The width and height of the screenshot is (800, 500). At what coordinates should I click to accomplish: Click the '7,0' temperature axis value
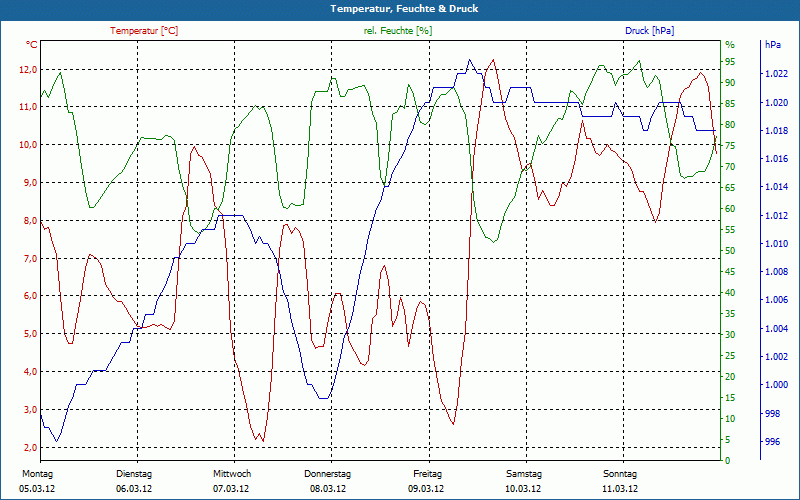click(31, 258)
